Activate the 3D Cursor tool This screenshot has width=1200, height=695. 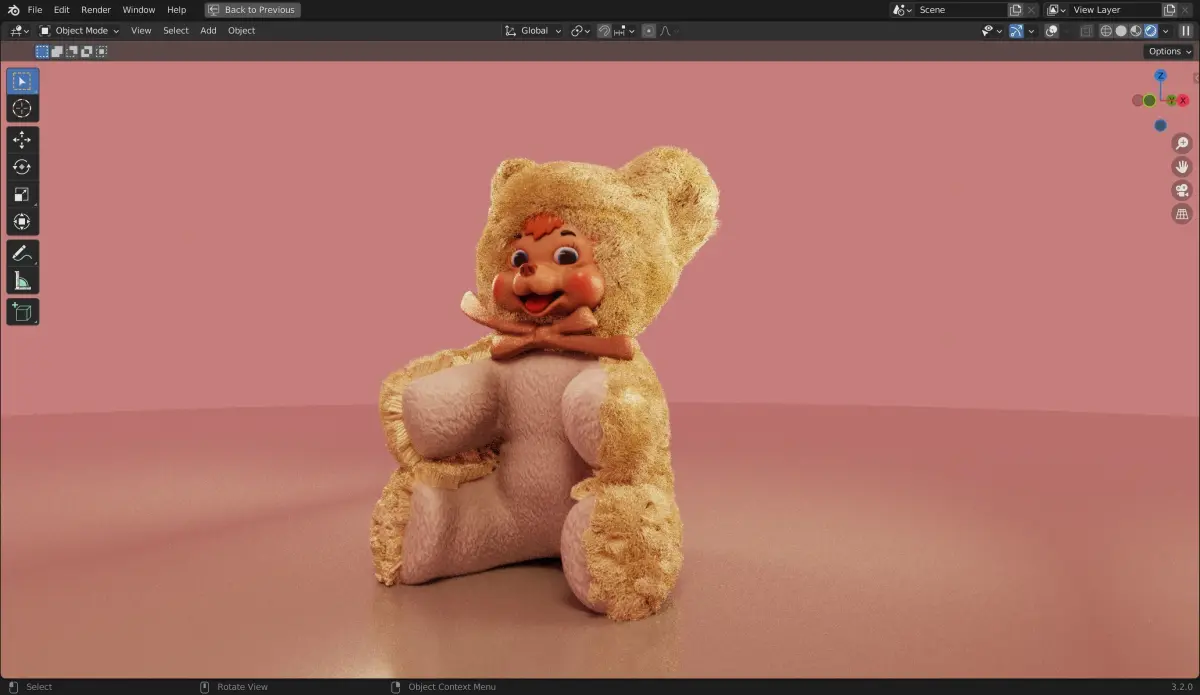(x=22, y=108)
